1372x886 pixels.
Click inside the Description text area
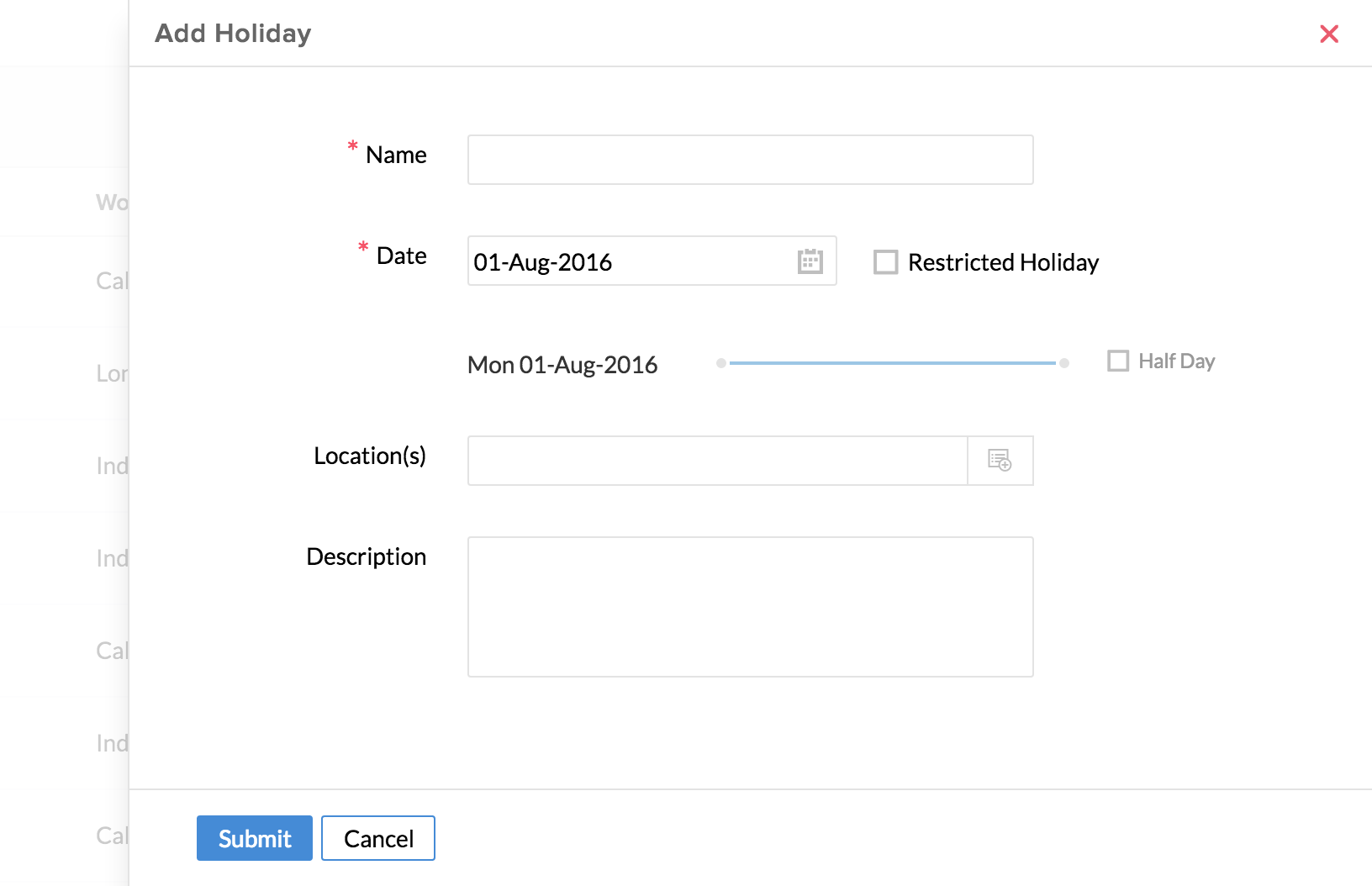(x=750, y=606)
